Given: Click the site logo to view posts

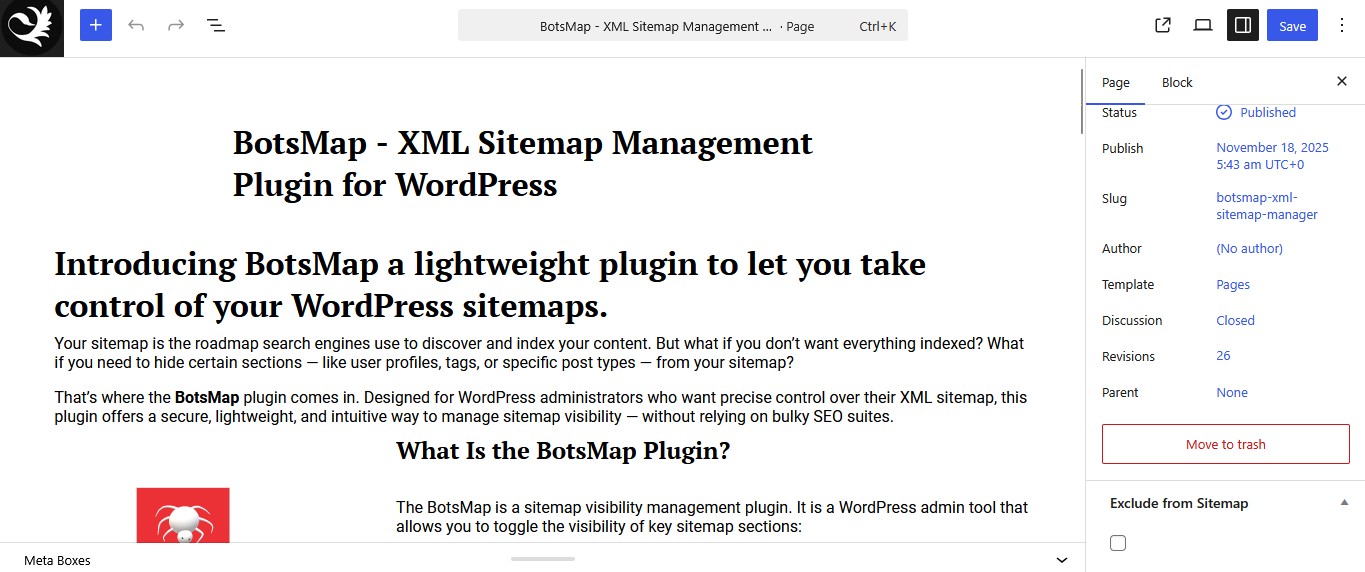Looking at the screenshot, I should 32,28.
